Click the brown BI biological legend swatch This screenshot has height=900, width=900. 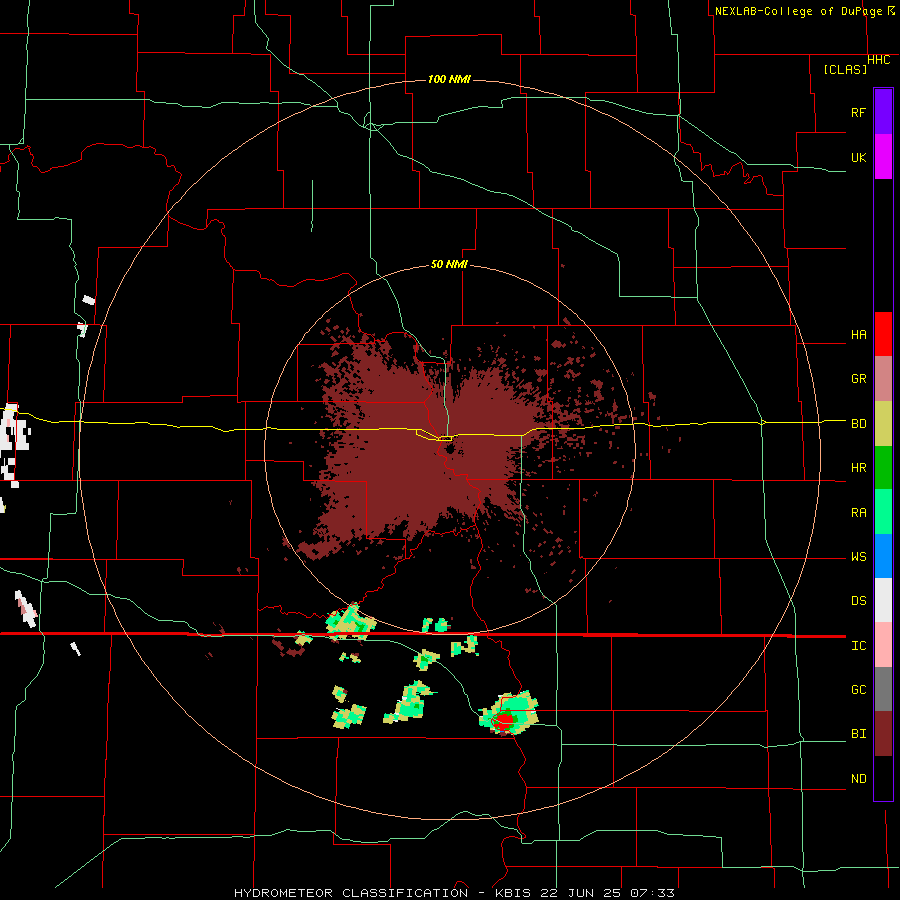pos(883,734)
